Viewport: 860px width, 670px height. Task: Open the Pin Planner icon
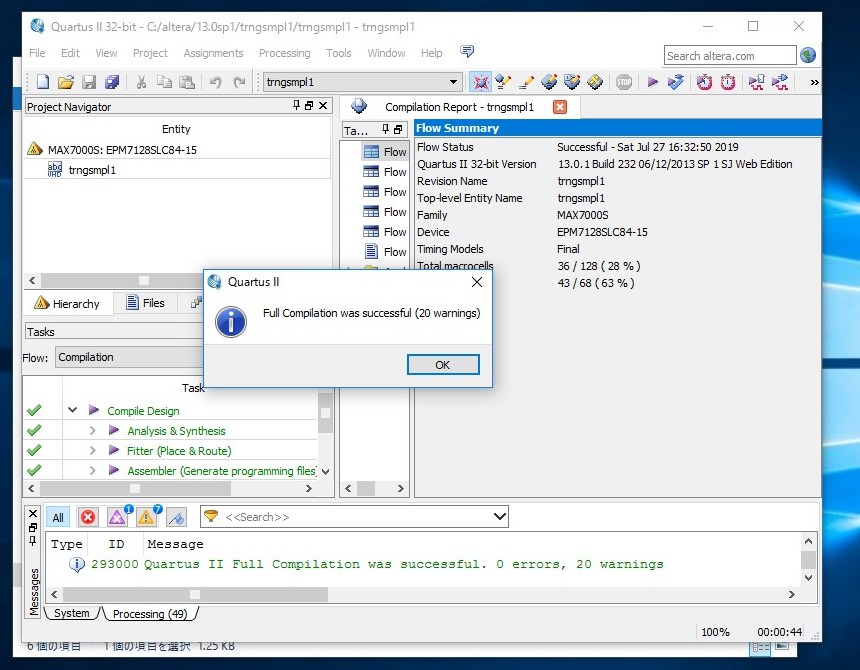point(549,82)
